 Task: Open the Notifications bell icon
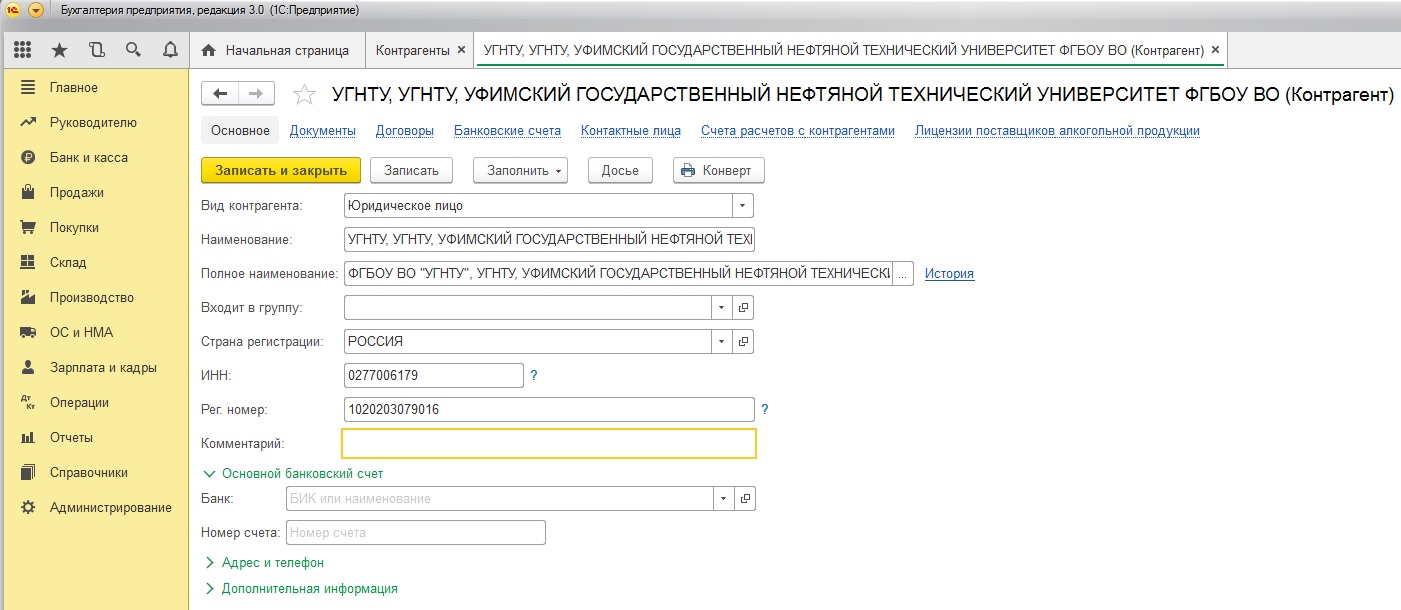point(170,50)
